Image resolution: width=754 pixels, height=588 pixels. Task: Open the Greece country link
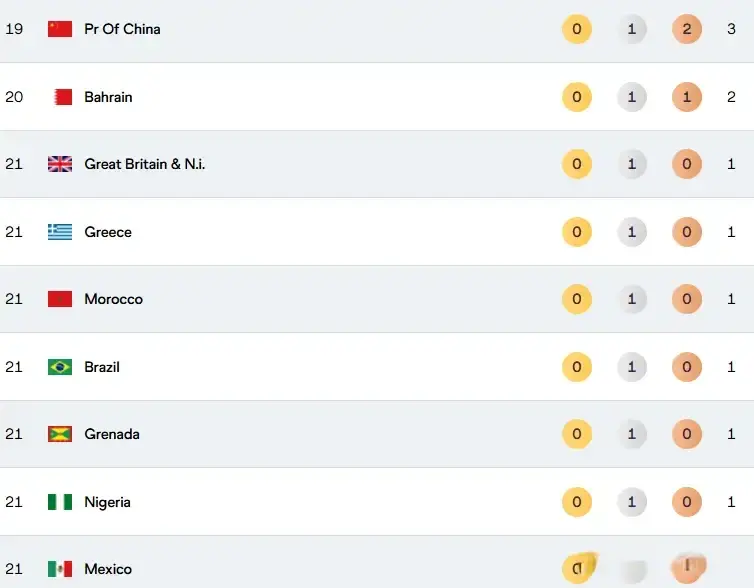(x=108, y=232)
